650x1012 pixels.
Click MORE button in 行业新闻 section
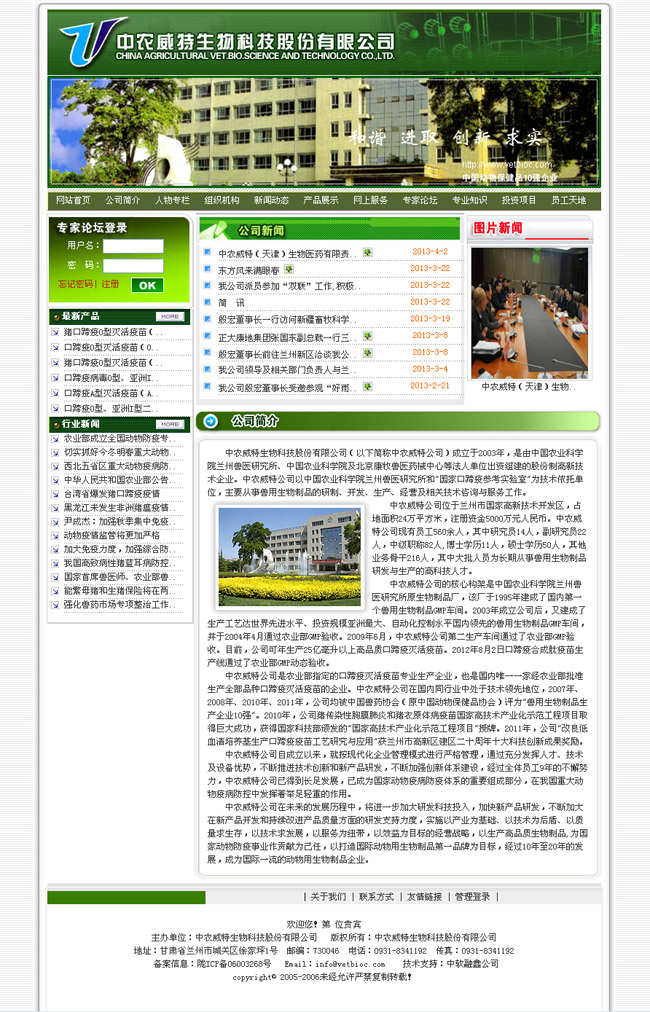(x=170, y=425)
